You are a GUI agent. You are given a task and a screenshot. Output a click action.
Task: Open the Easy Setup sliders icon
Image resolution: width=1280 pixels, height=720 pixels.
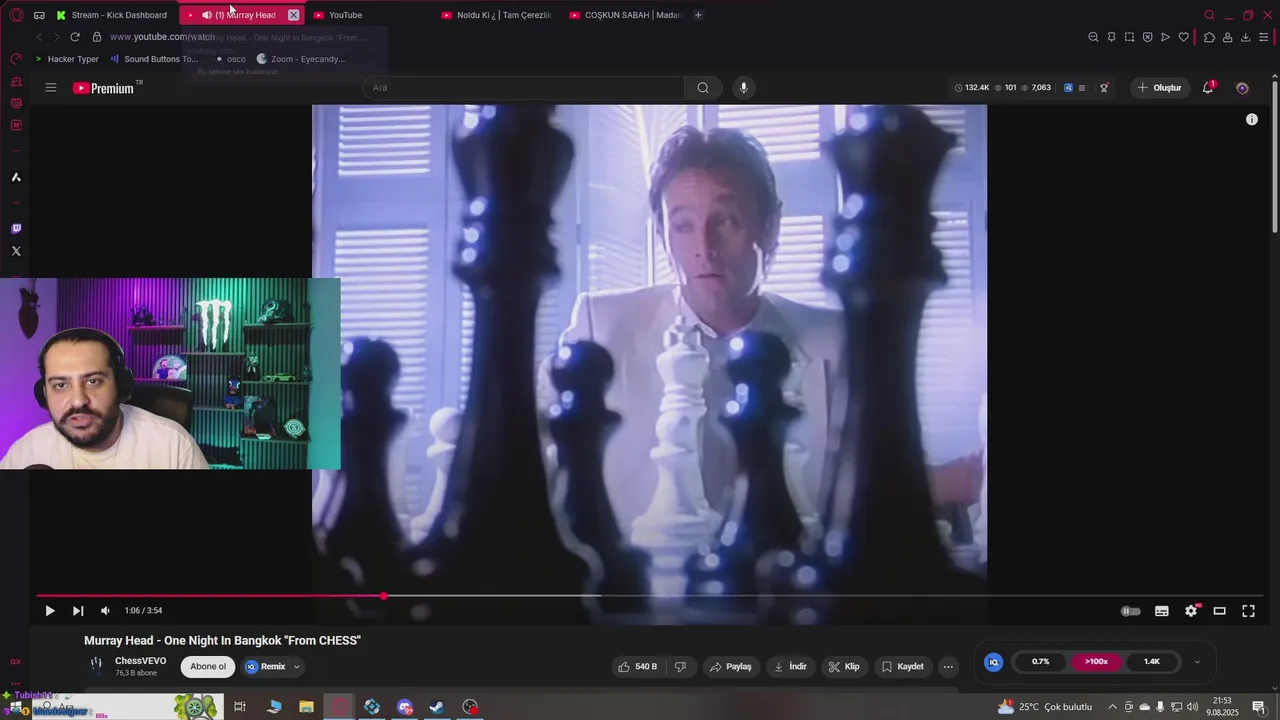pos(1264,37)
